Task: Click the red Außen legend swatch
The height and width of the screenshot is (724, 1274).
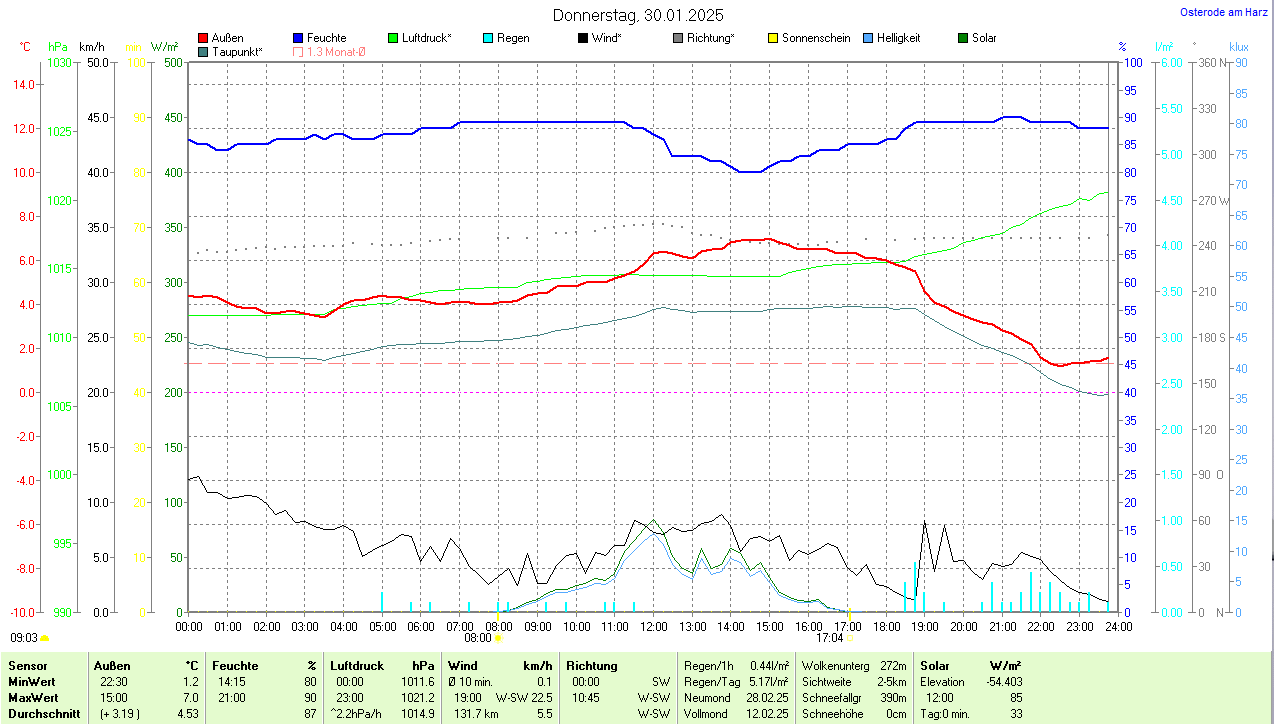Action: pos(203,38)
